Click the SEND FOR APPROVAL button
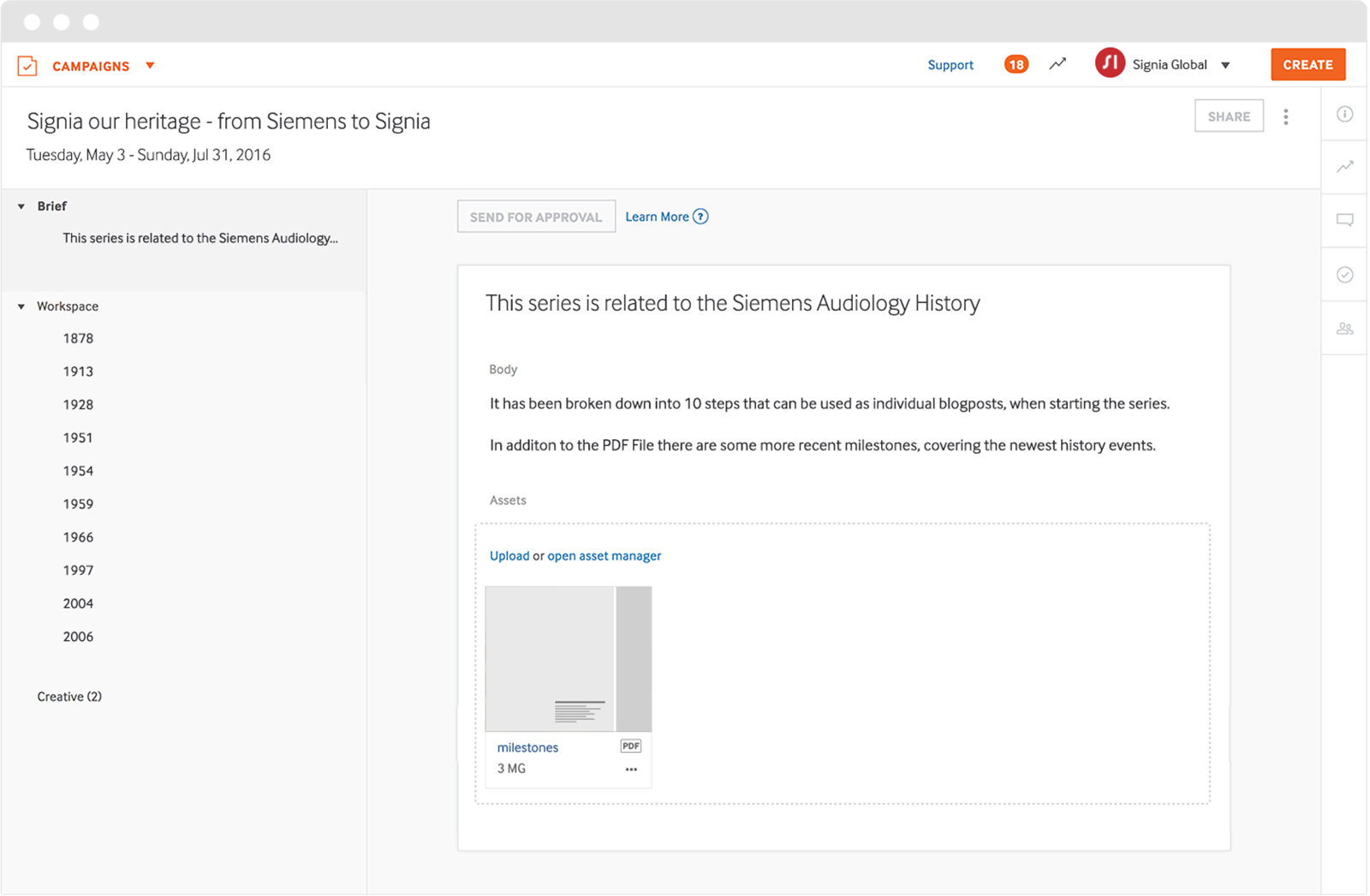This screenshot has width=1370, height=896. [536, 217]
